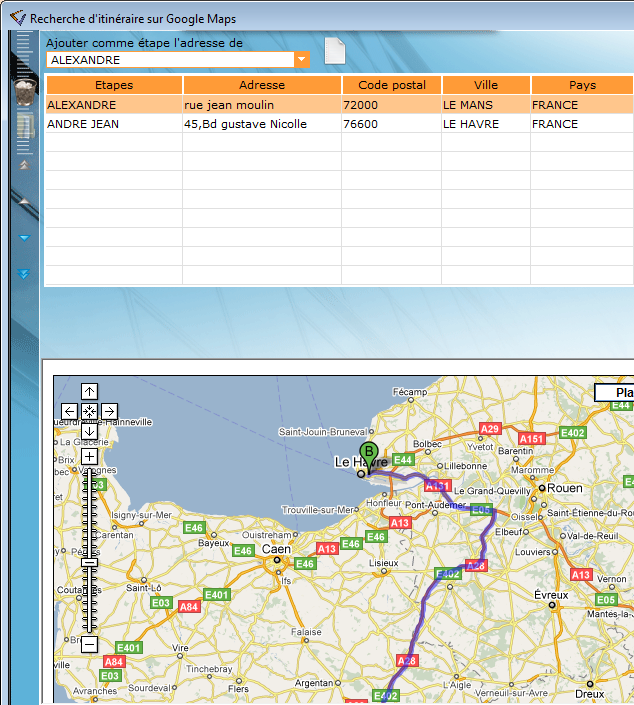Pan the map left with arrow button

69,411
